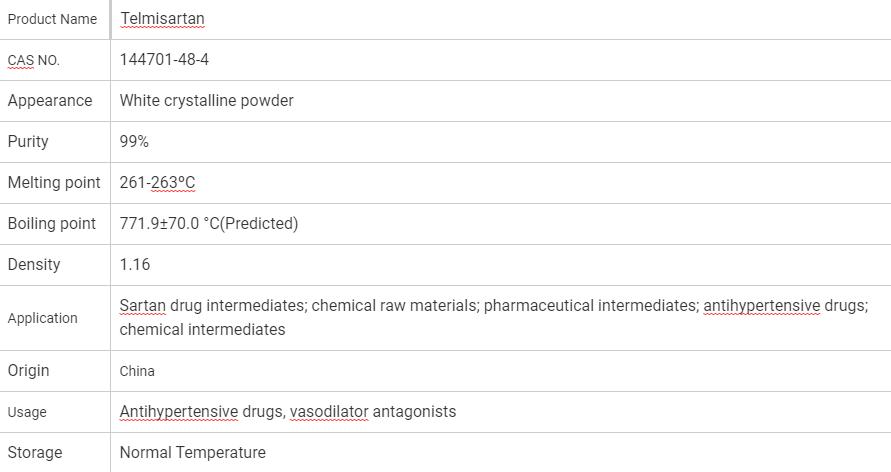
Task: Click the Purity row label
Action: click(x=28, y=142)
